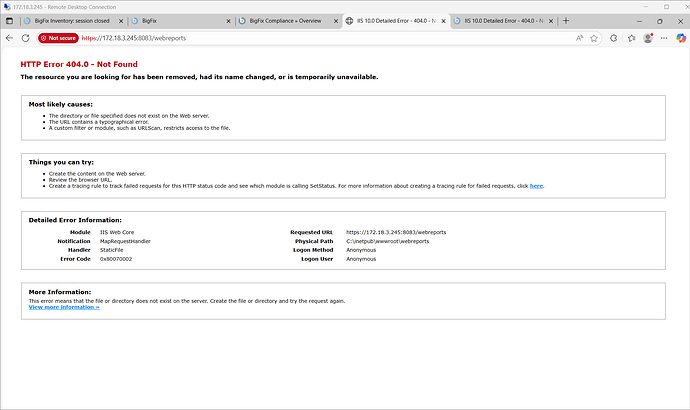This screenshot has height=410, width=690.
Task: Reload the page with refresh icon
Action: tap(27, 38)
